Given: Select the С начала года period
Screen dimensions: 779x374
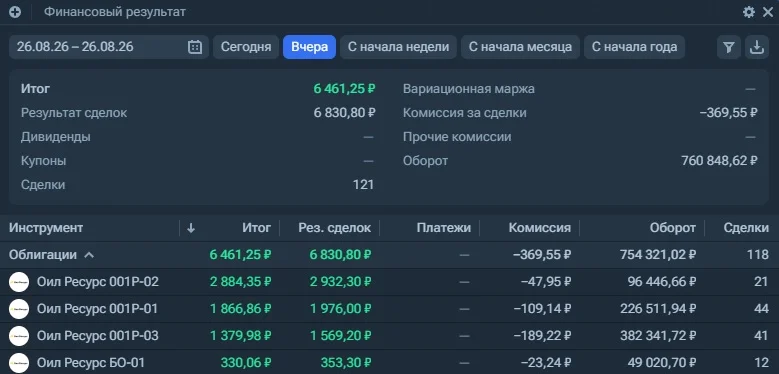Looking at the screenshot, I should [x=634, y=47].
